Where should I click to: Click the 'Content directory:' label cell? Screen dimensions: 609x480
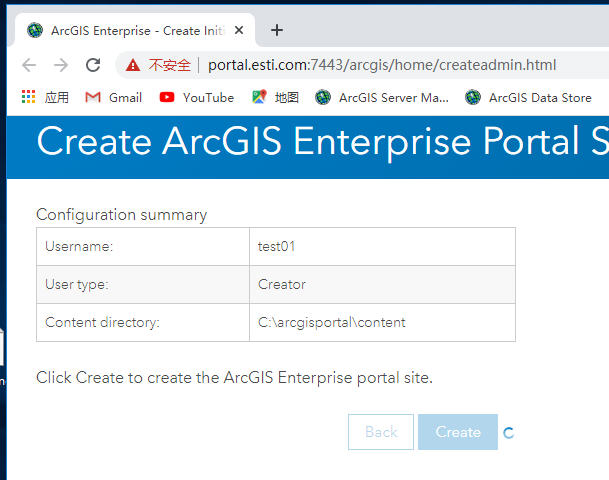coord(143,323)
